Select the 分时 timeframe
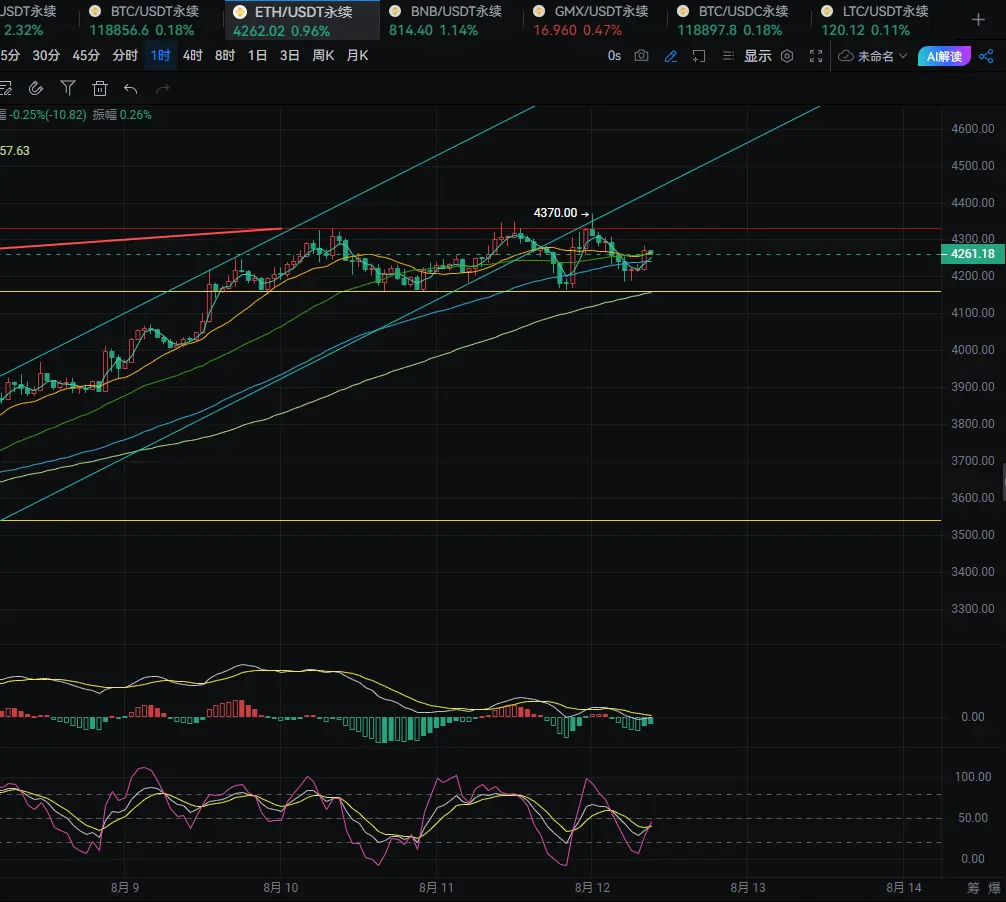The height and width of the screenshot is (902, 1006). pos(125,56)
